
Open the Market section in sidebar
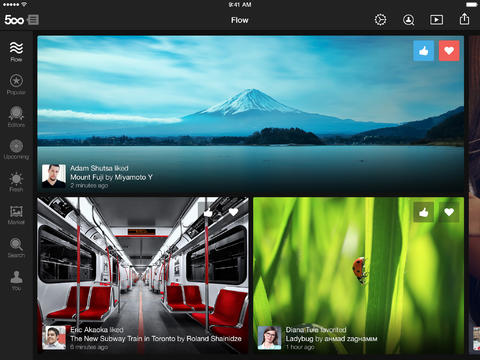16,215
